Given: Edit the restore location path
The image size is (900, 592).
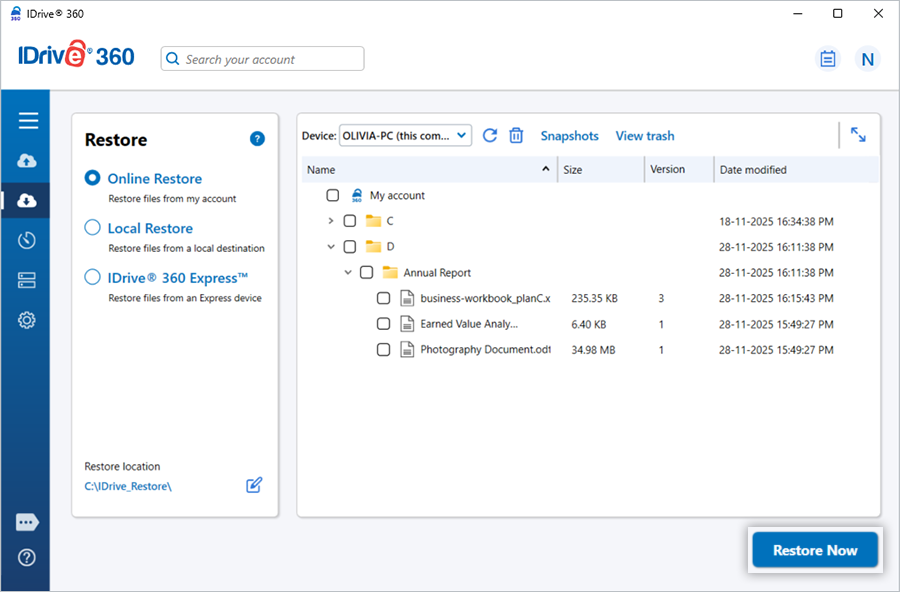Looking at the screenshot, I should tap(254, 485).
